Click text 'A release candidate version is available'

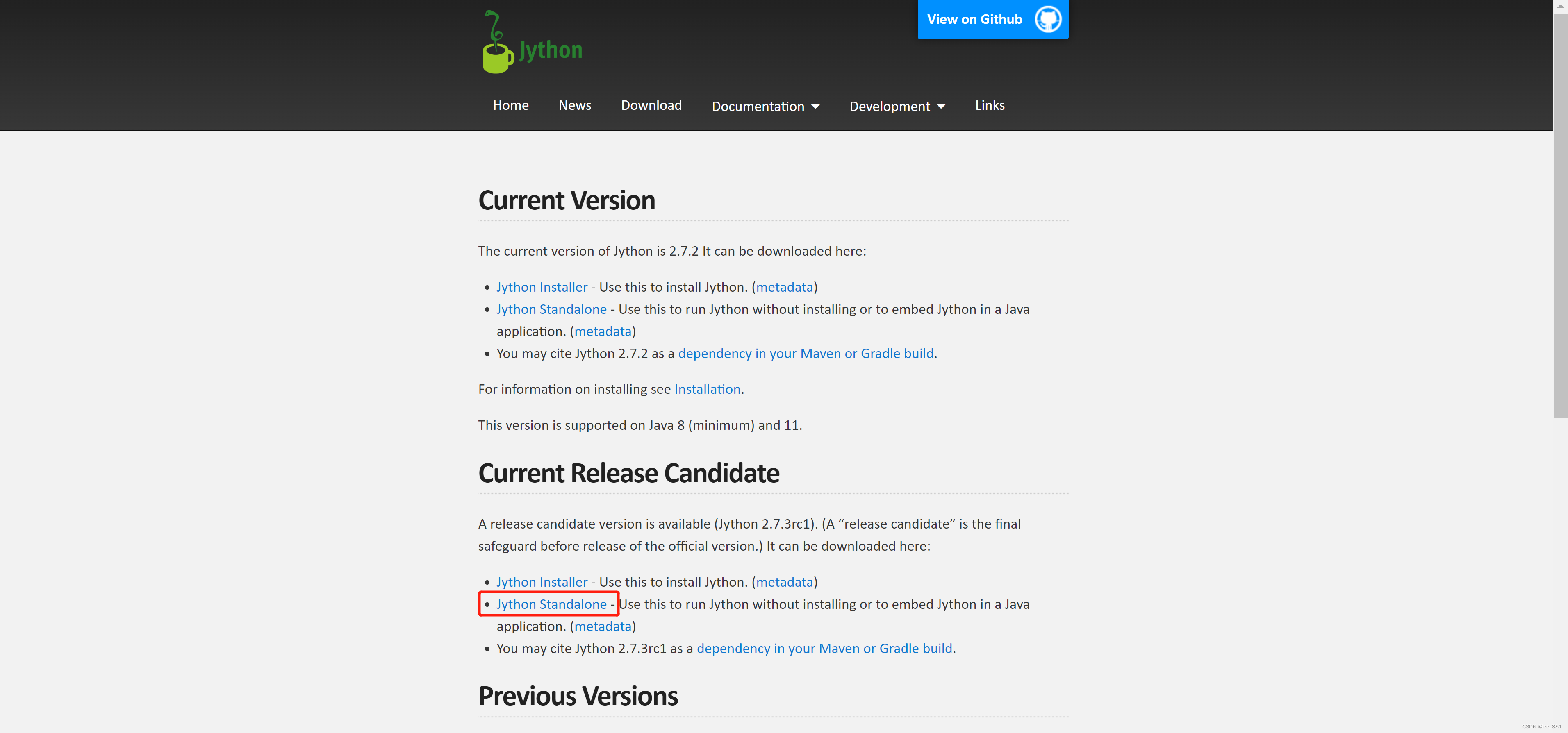pos(594,524)
